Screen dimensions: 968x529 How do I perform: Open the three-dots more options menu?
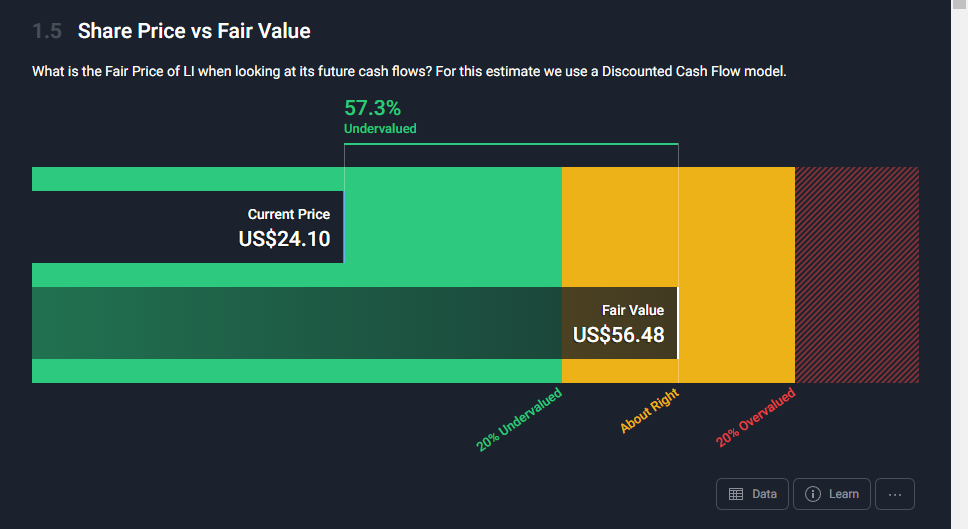(894, 494)
